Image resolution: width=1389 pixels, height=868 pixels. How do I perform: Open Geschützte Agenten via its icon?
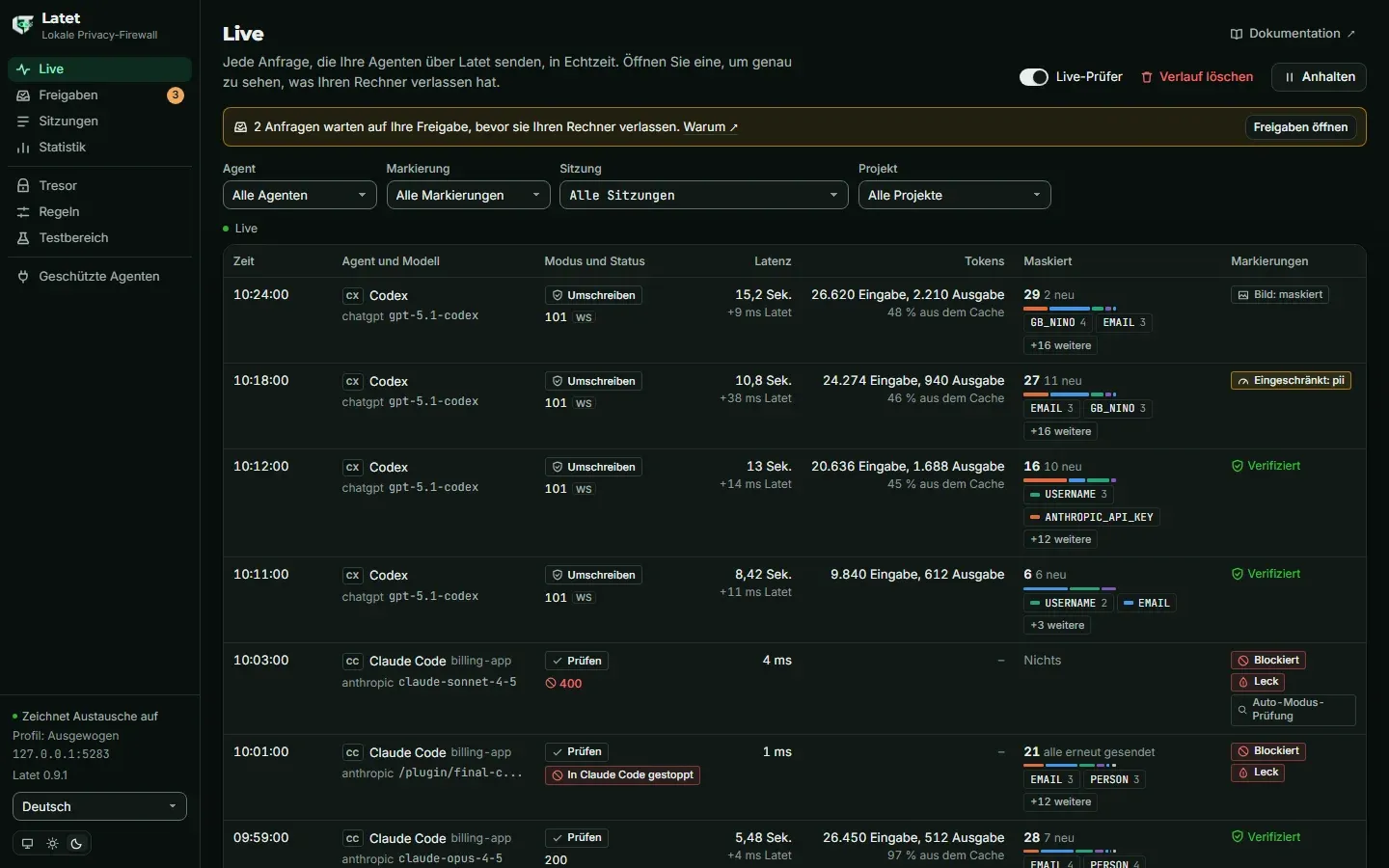(x=23, y=276)
